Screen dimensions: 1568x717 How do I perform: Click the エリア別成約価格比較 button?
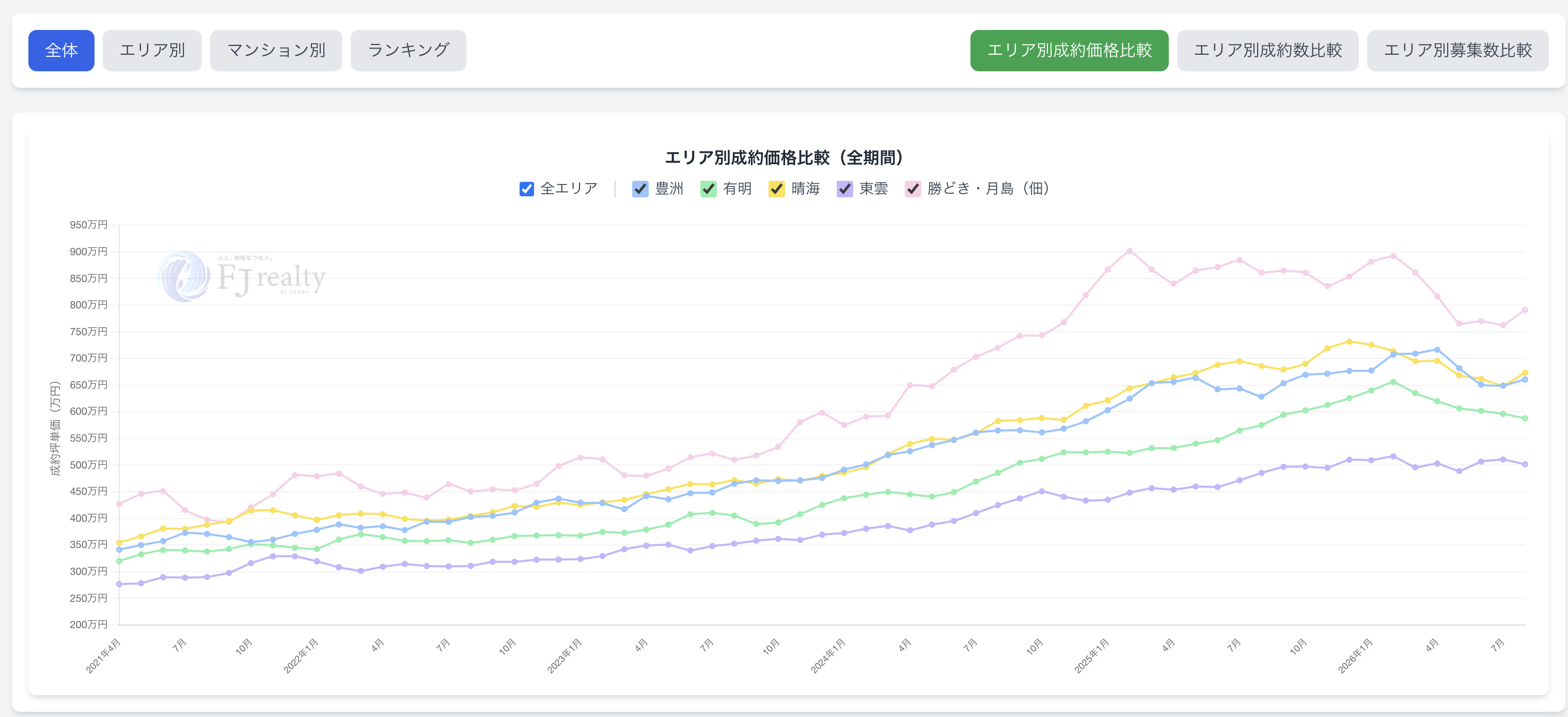pos(1069,51)
